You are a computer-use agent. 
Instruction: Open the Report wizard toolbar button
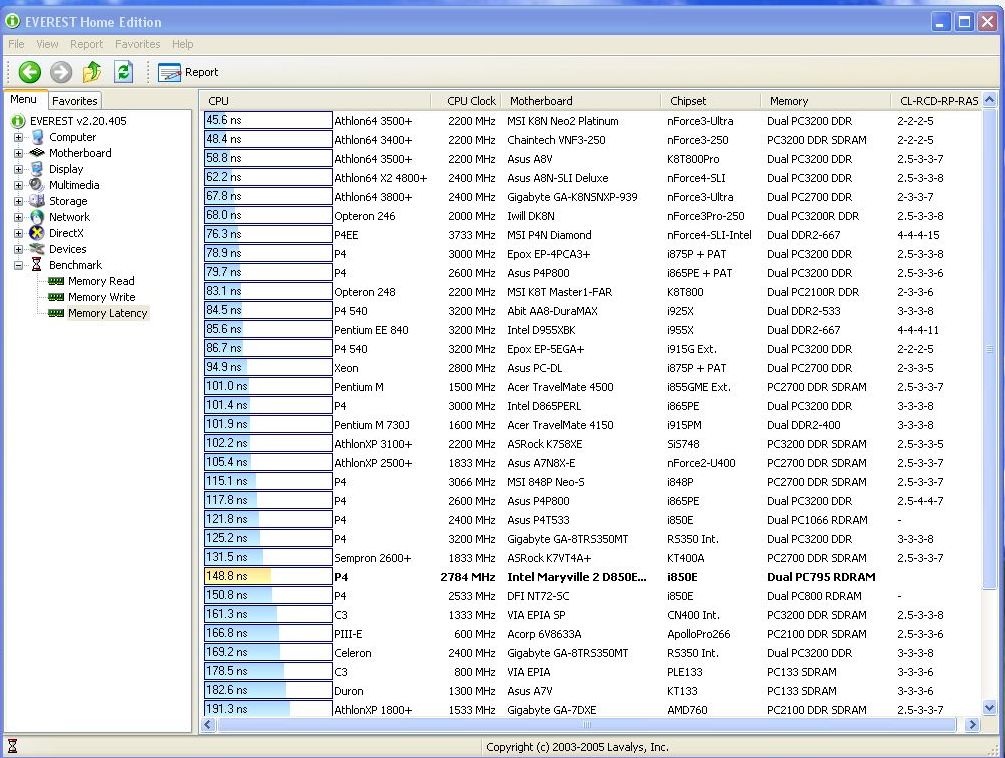pos(188,72)
